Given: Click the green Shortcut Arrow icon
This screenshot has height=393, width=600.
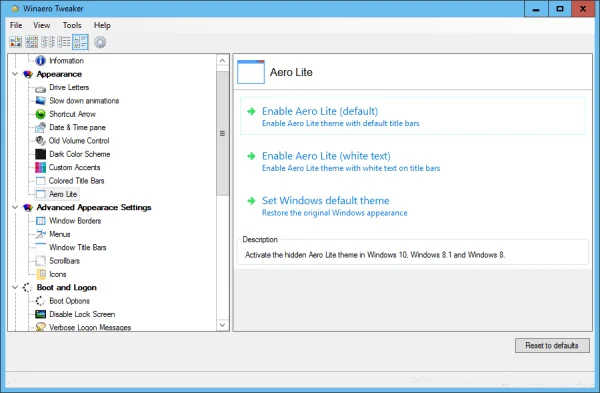Looking at the screenshot, I should click(x=40, y=114).
